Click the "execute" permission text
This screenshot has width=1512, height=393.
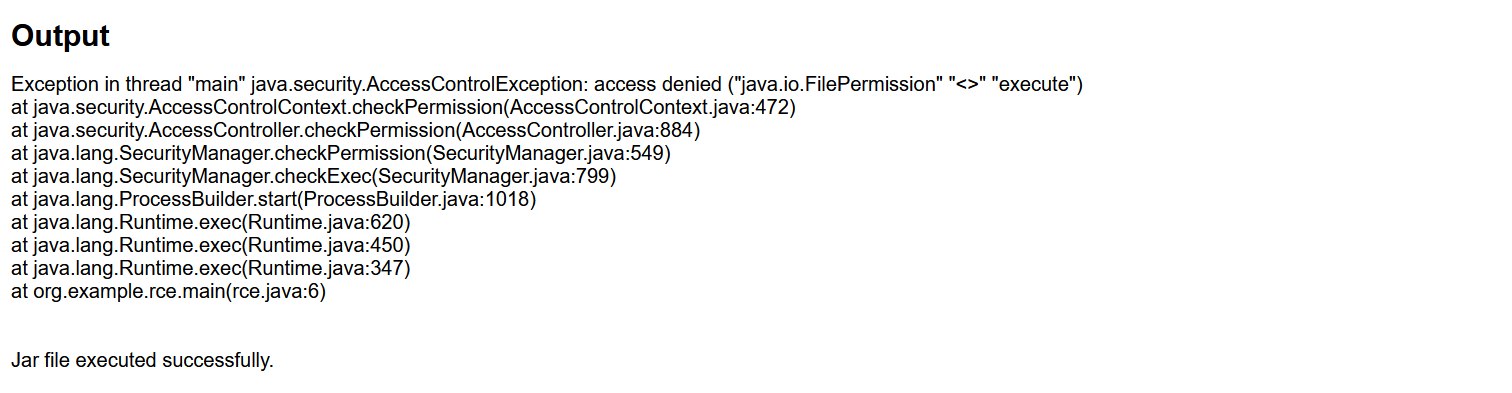1034,85
